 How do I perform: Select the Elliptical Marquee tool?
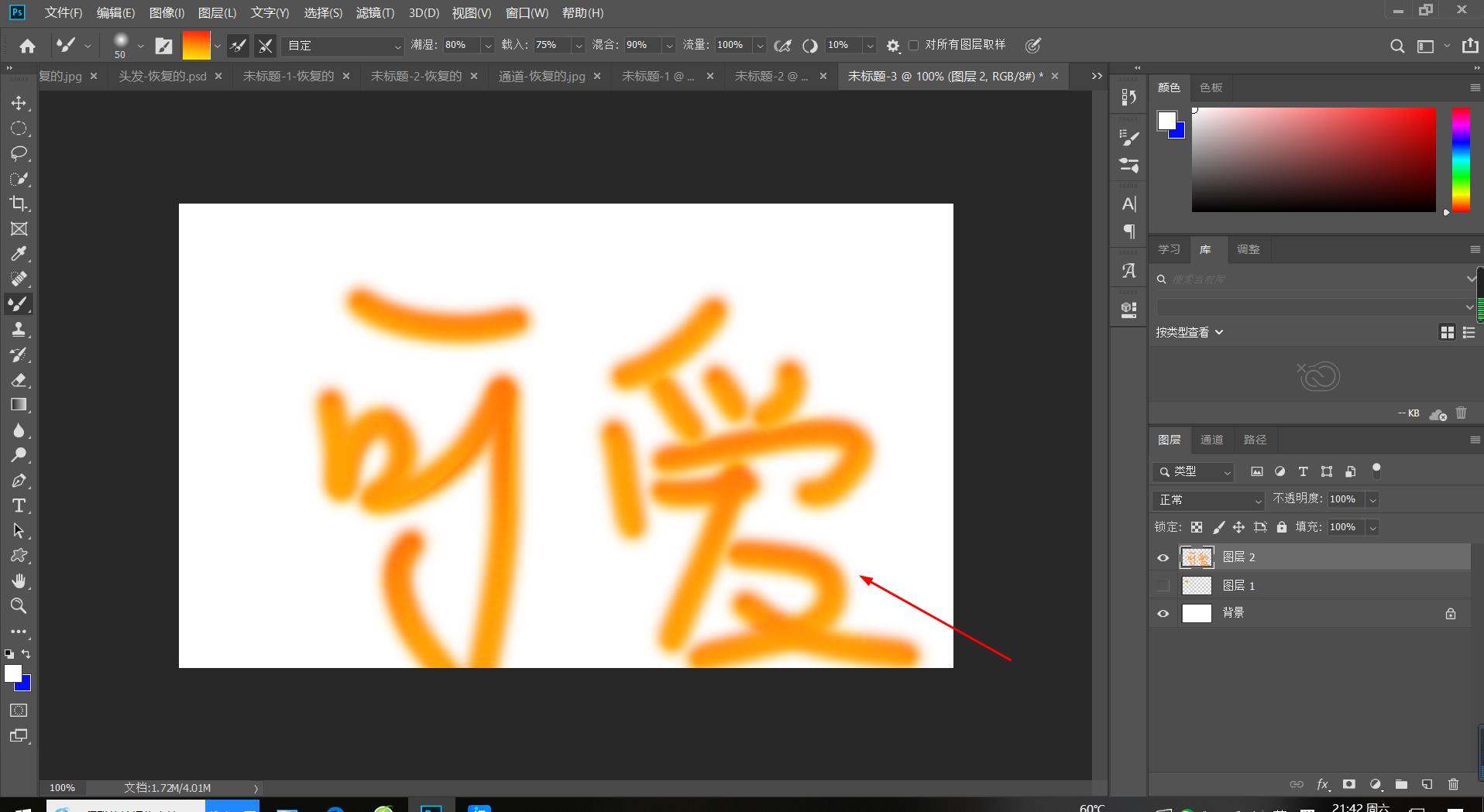[x=19, y=128]
